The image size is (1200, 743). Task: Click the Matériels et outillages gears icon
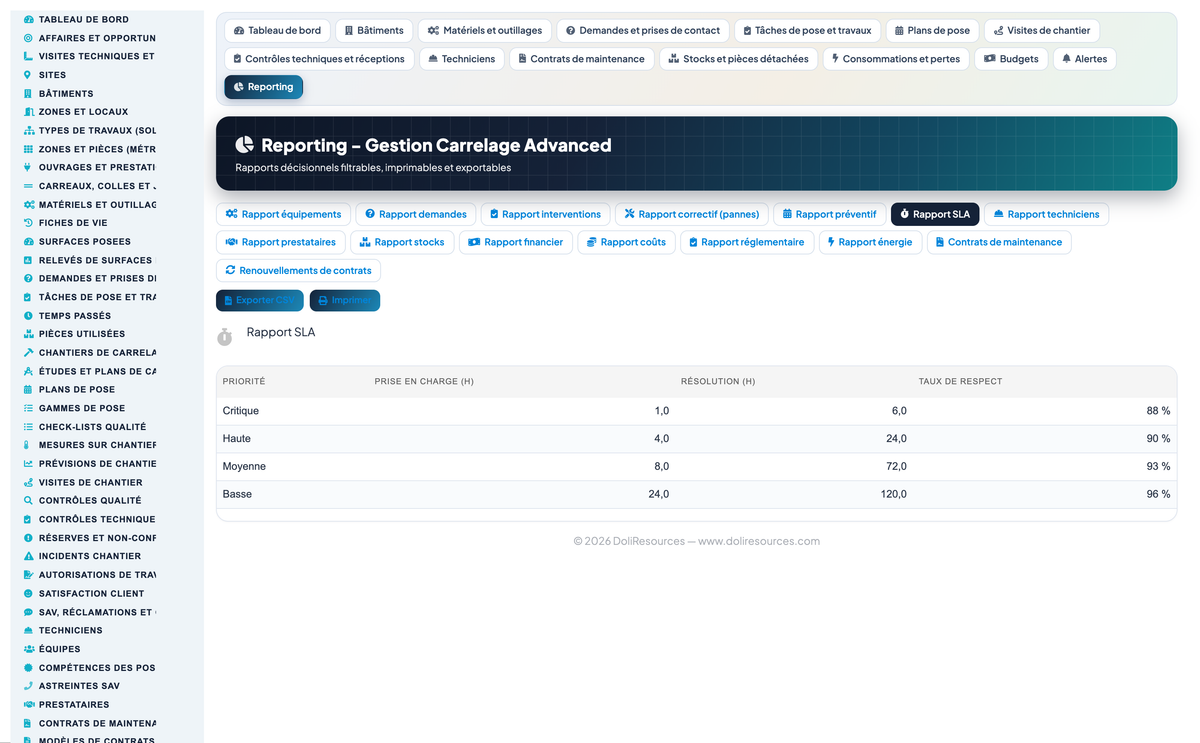(433, 31)
